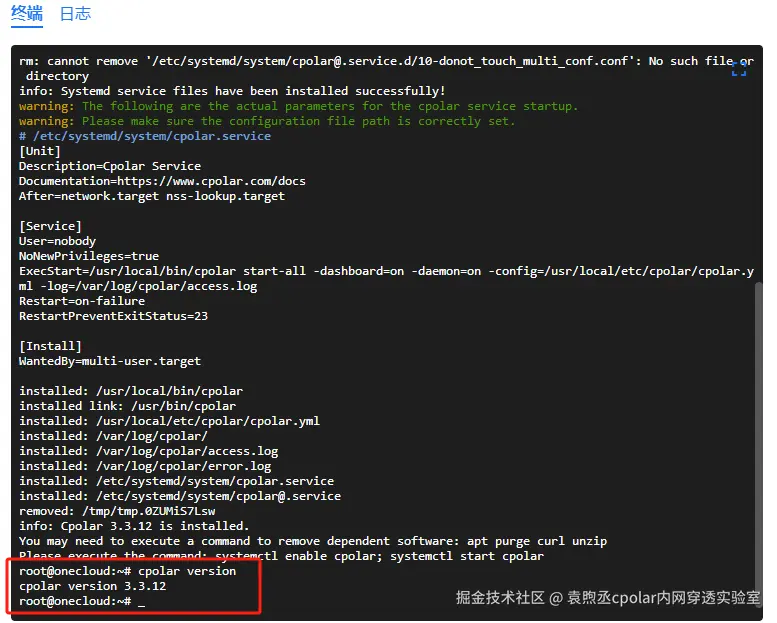Click the '[Install]' section header
The width and height of the screenshot is (777, 623).
50,346
